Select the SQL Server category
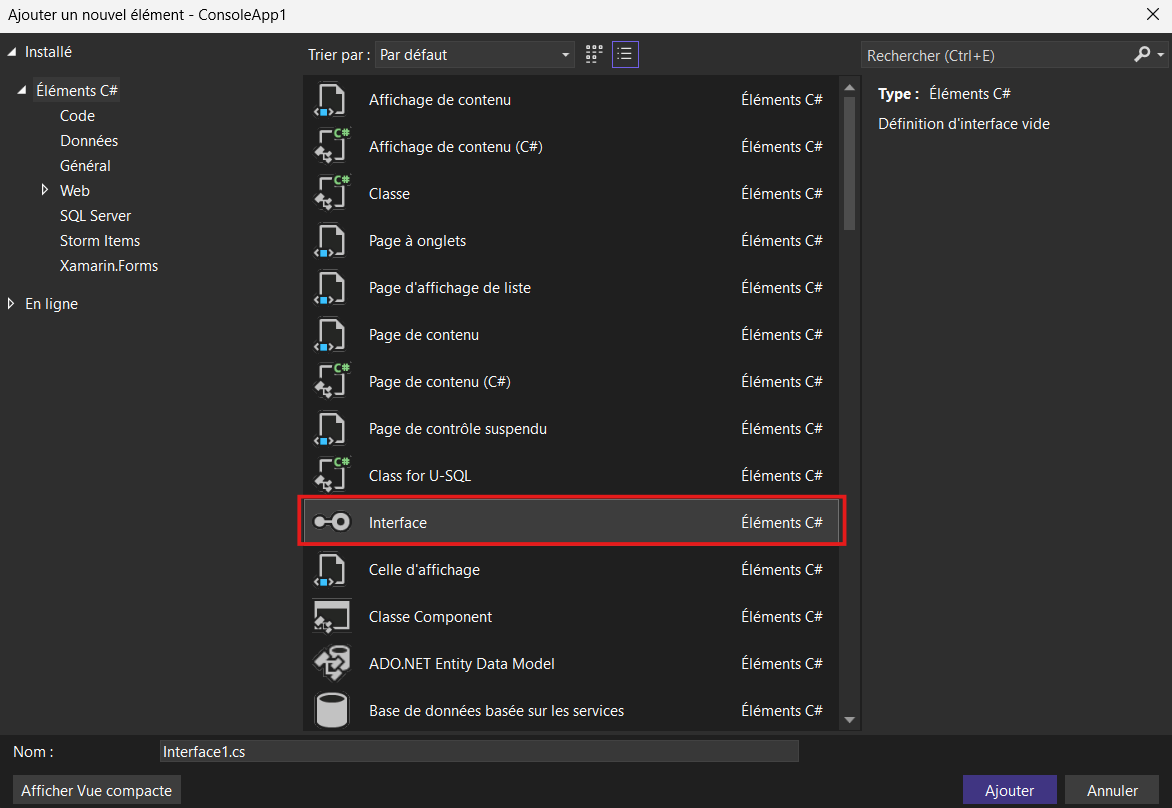This screenshot has width=1172, height=808. [95, 216]
